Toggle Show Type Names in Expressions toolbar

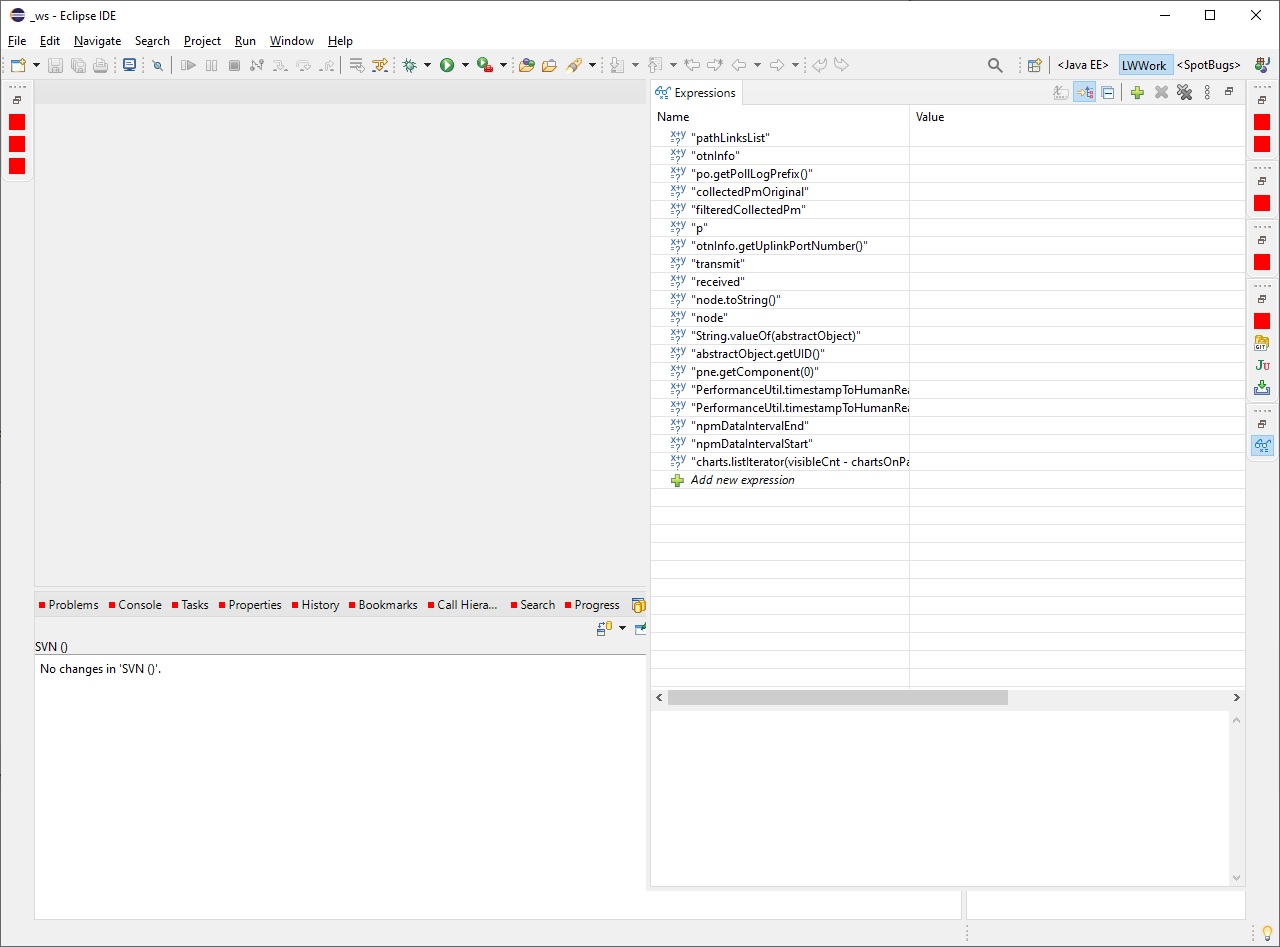[1061, 93]
